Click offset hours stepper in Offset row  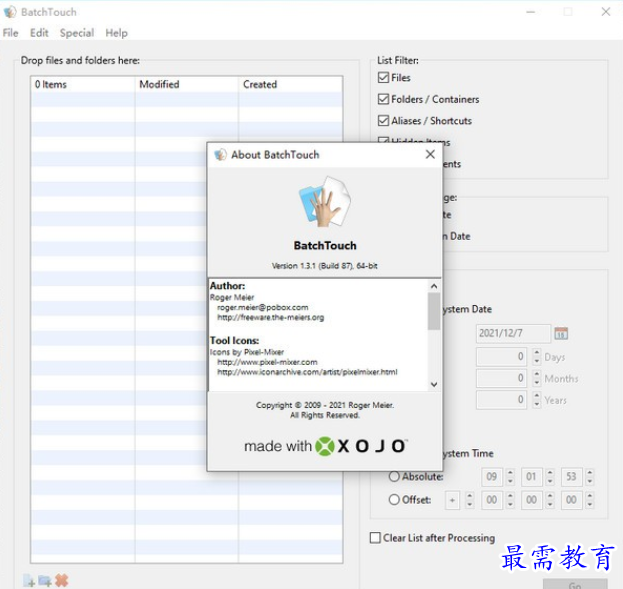511,500
